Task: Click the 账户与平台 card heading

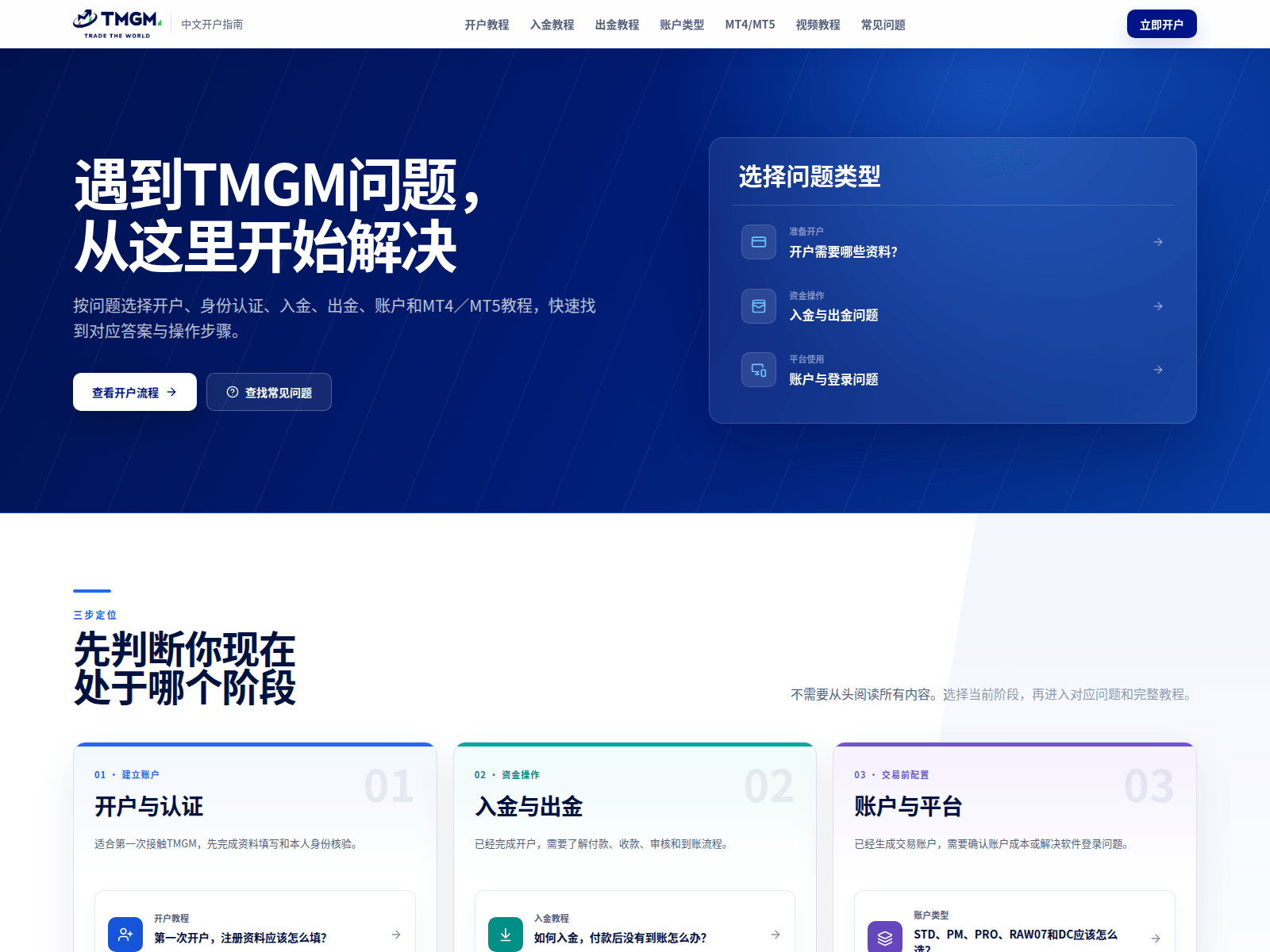Action: pos(908,807)
